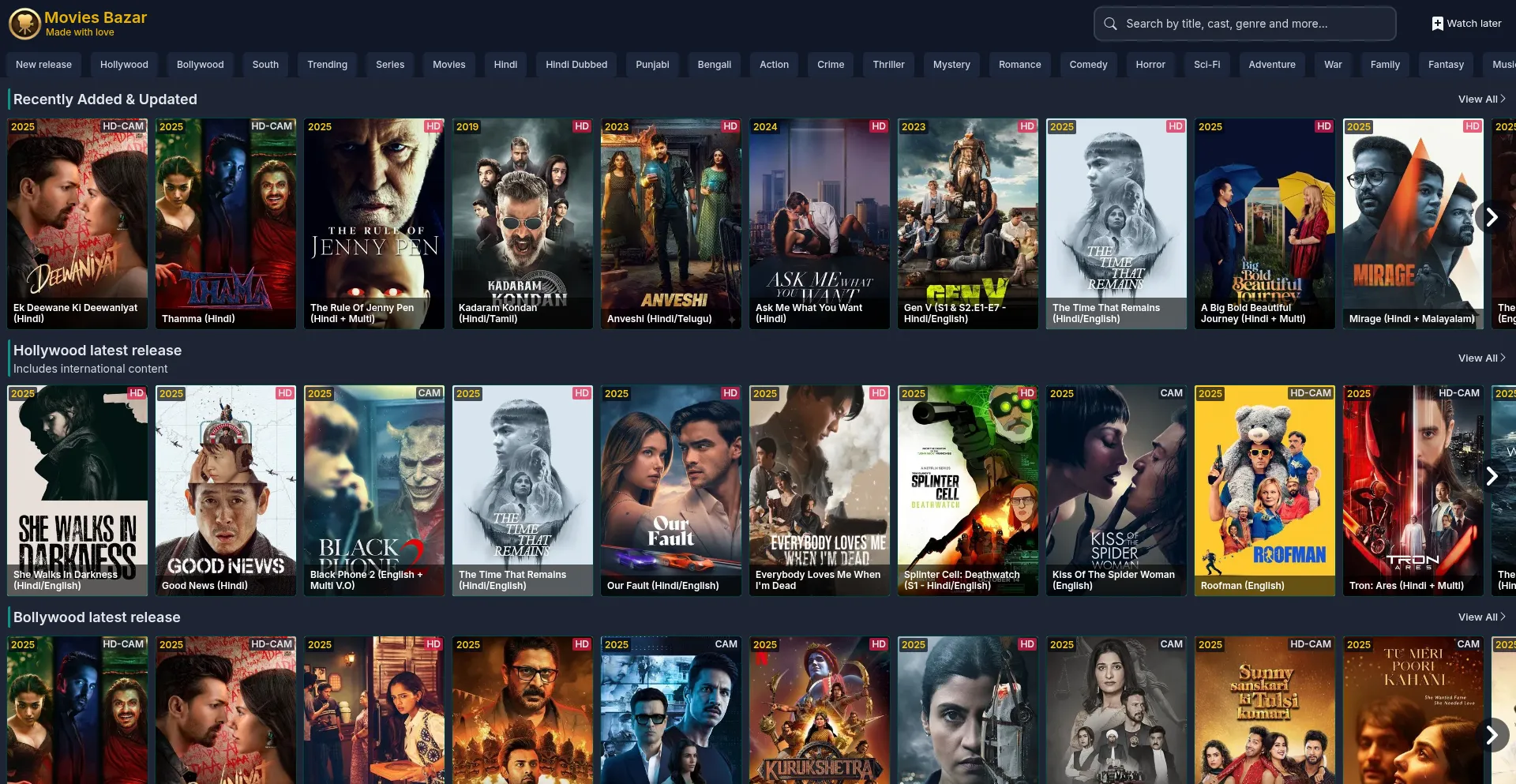Switch to the Hindi Dubbed category
The height and width of the screenshot is (784, 1516).
(x=576, y=65)
